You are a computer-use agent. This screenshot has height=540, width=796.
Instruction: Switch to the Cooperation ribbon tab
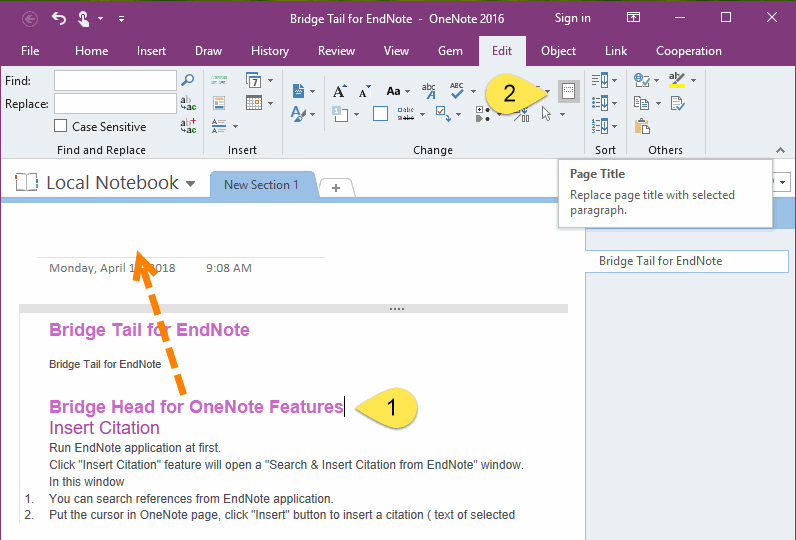[x=688, y=51]
